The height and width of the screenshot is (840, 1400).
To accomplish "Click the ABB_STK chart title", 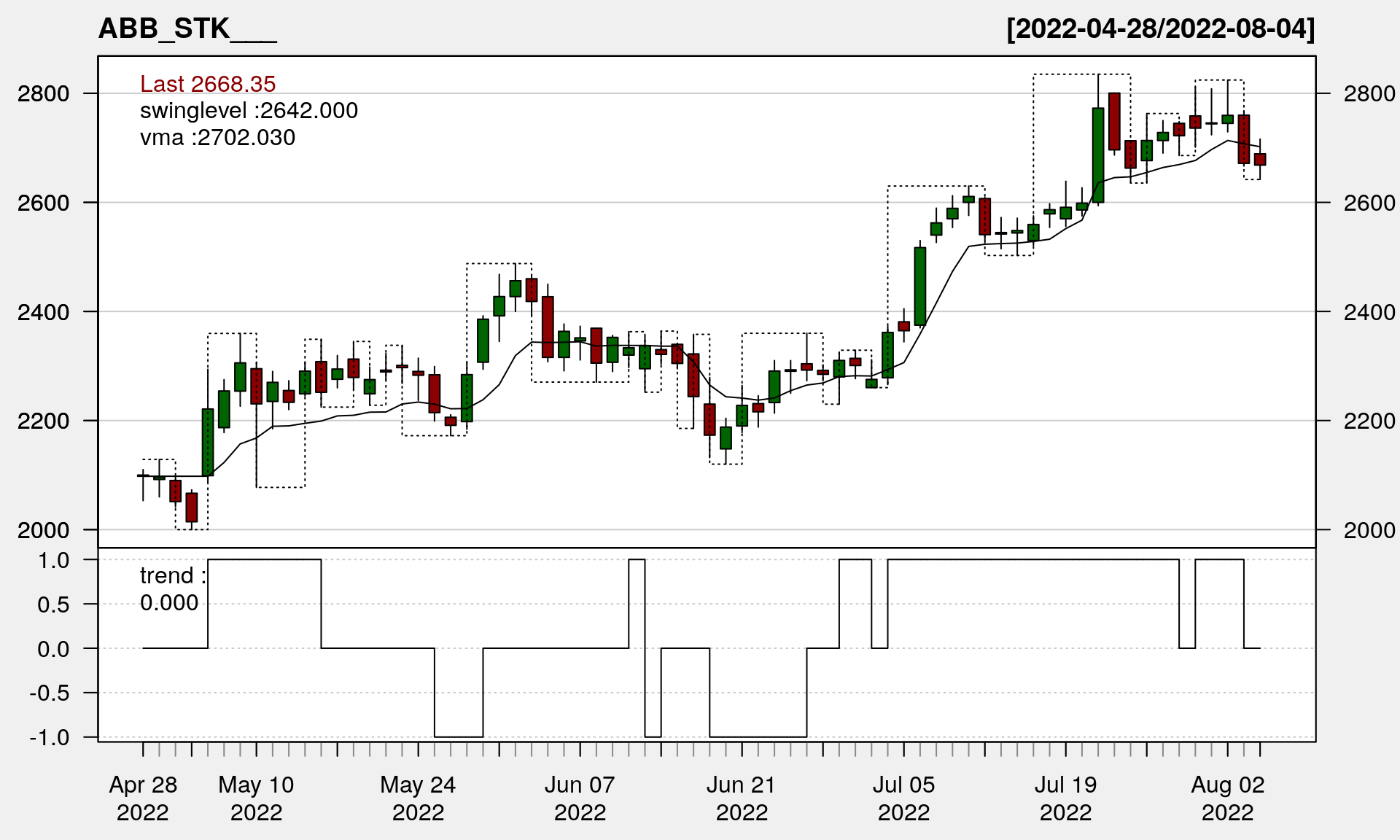I will [x=187, y=29].
